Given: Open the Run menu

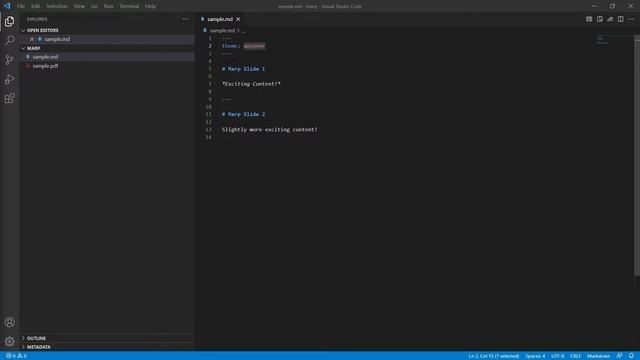Looking at the screenshot, I should click(109, 6).
